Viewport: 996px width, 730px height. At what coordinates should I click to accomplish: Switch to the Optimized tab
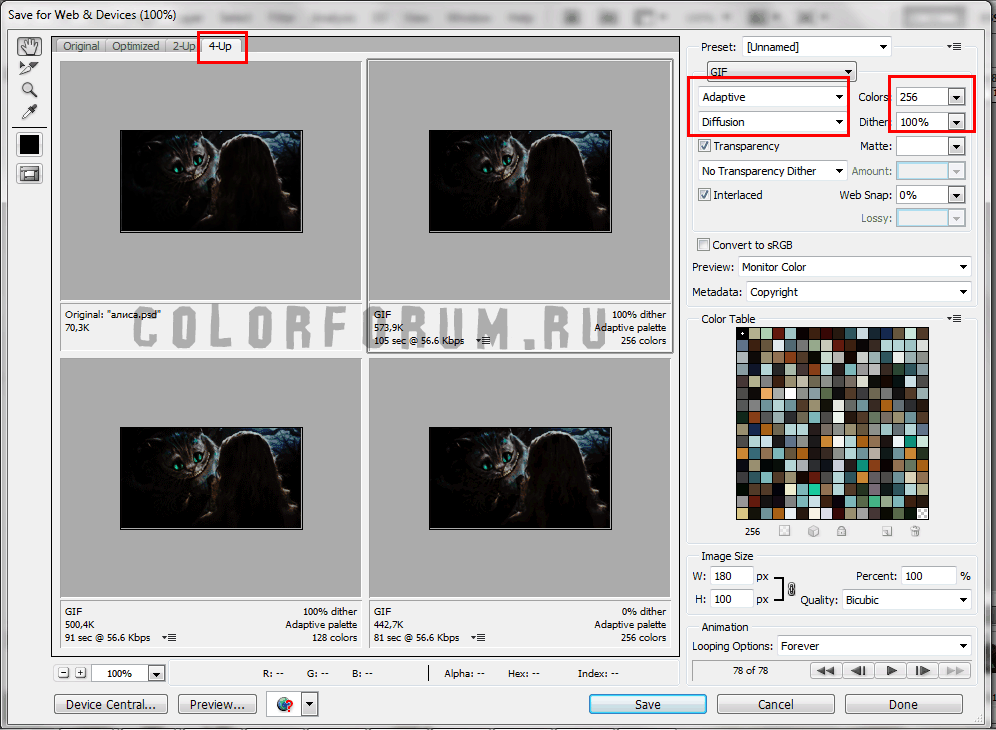[135, 46]
